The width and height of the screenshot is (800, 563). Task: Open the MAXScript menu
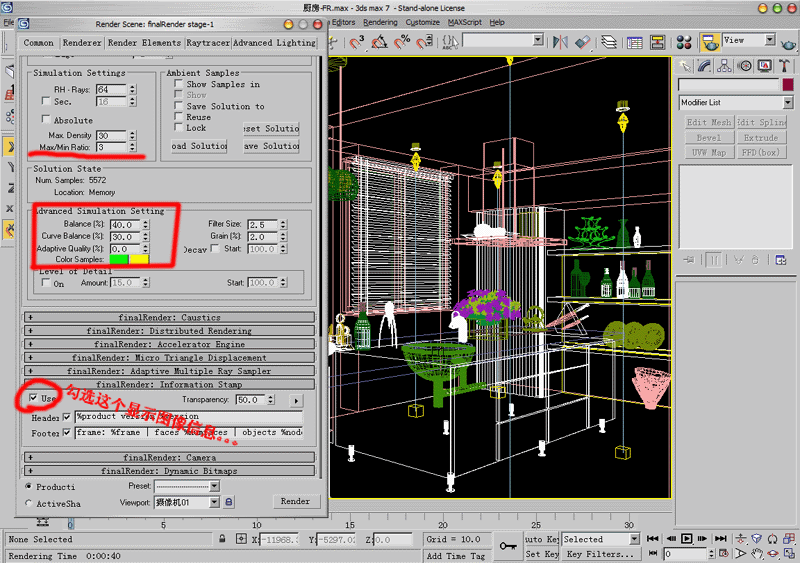click(x=463, y=22)
